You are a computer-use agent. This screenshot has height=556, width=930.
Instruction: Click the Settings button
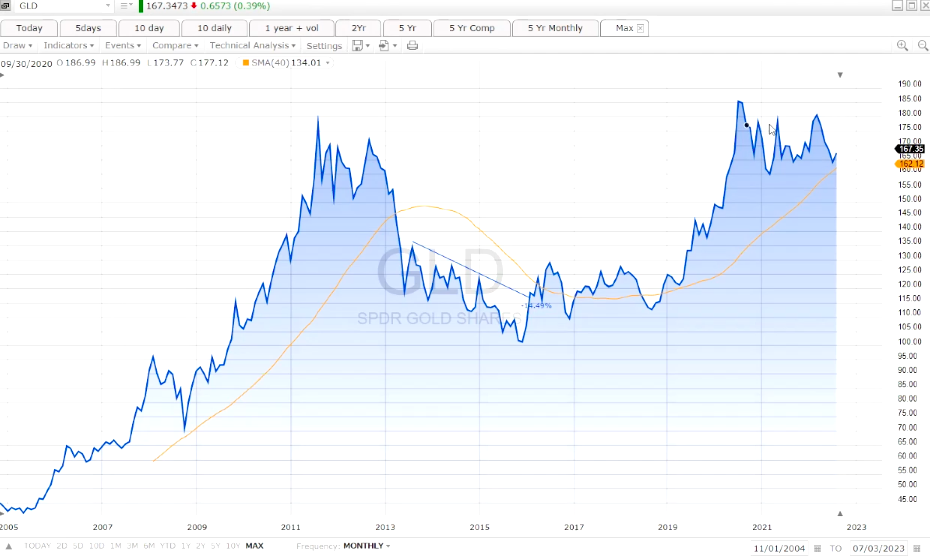pos(324,46)
